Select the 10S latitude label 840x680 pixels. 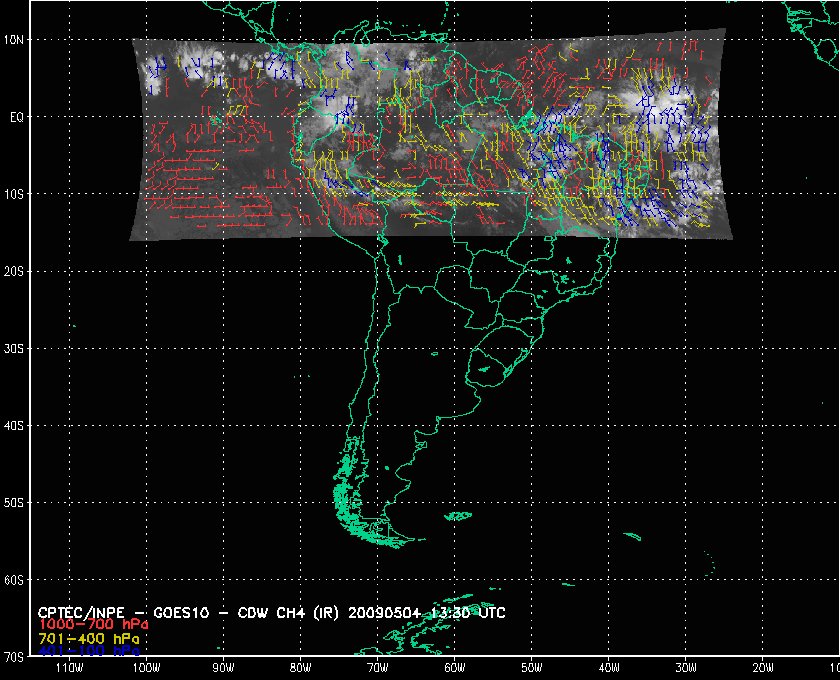click(x=14, y=194)
